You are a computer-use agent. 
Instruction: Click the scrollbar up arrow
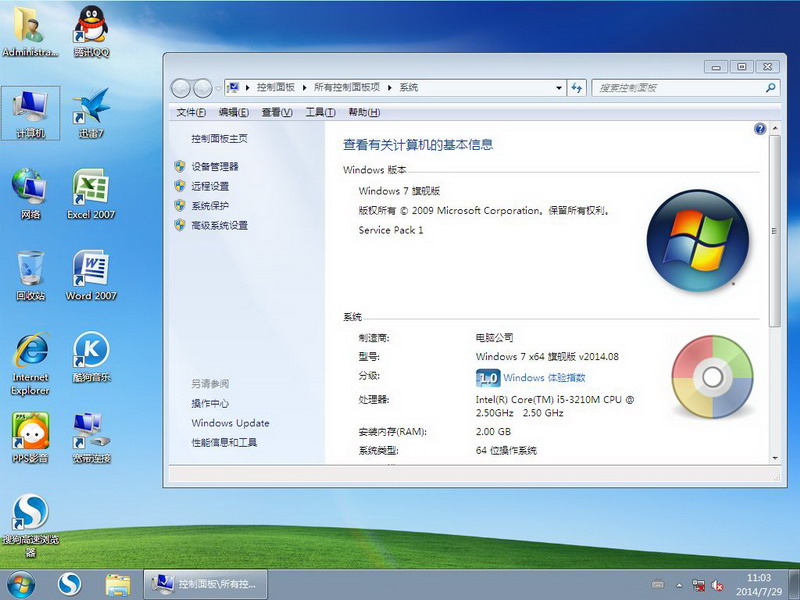coord(774,128)
